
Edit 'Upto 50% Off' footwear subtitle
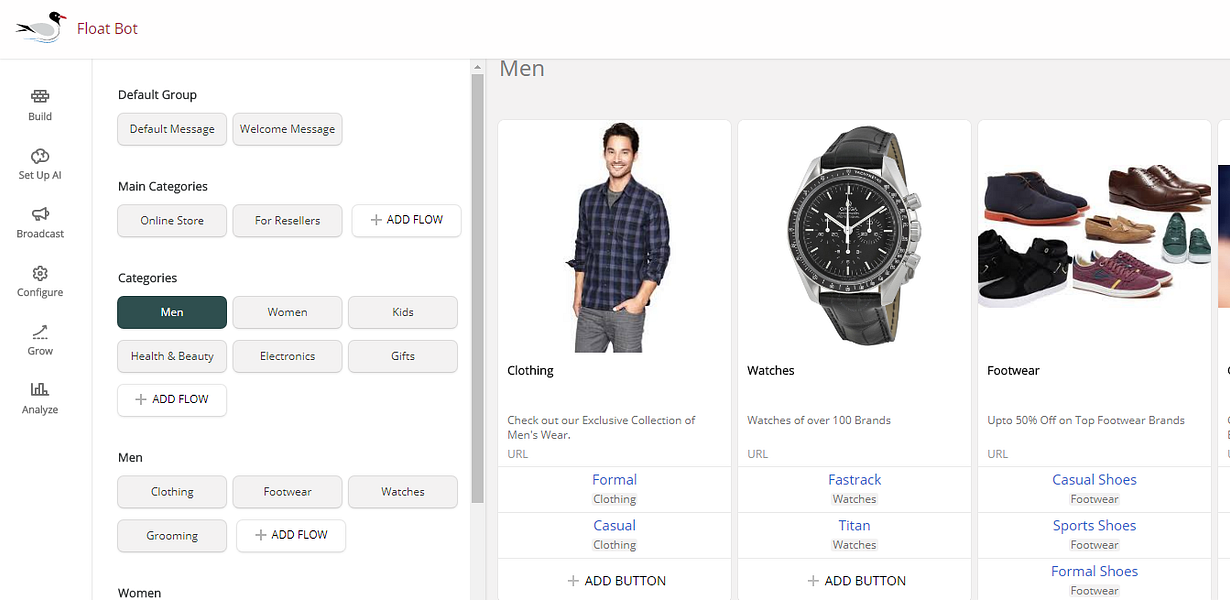point(1086,421)
